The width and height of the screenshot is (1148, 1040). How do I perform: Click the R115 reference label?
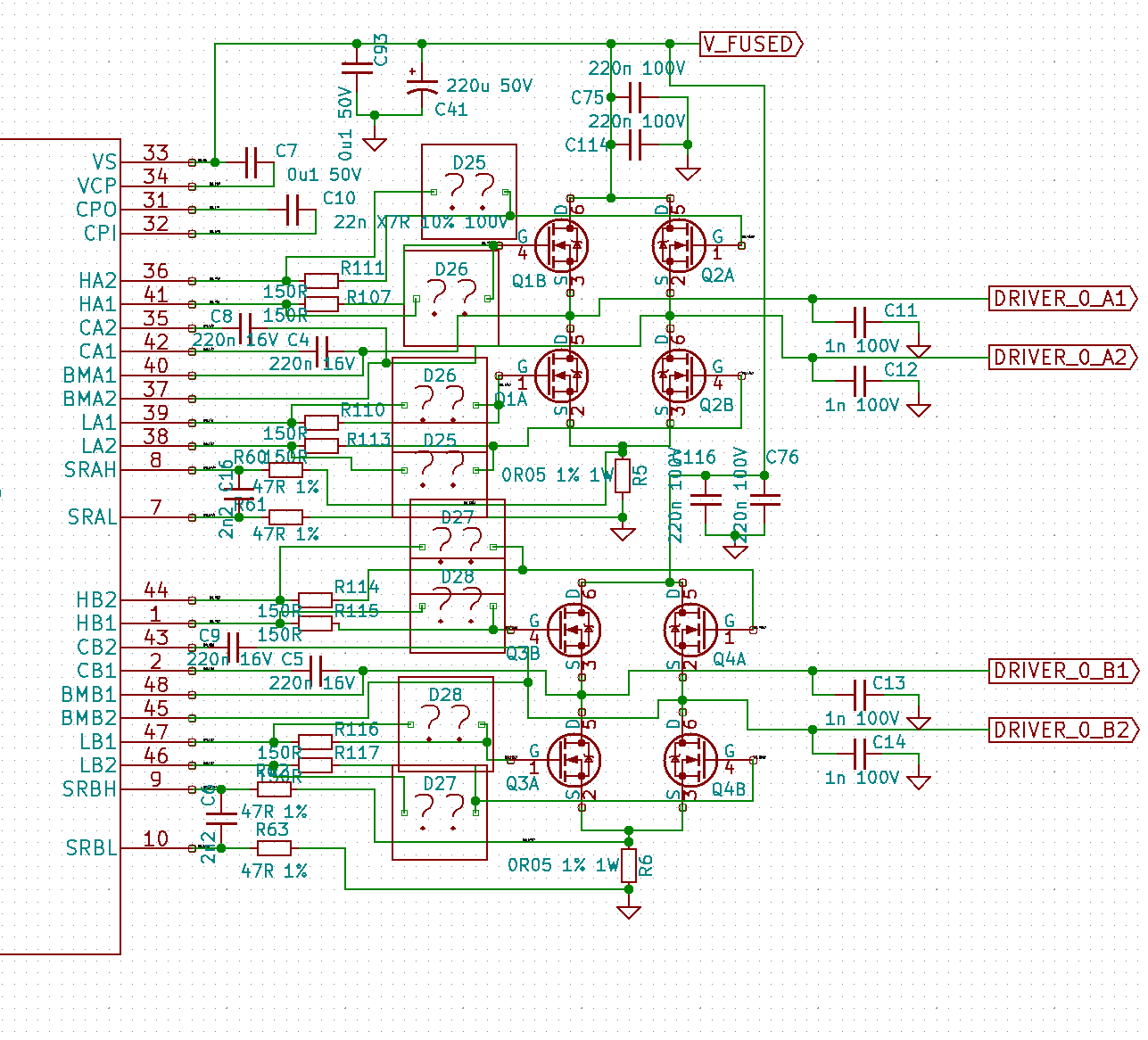point(357,611)
